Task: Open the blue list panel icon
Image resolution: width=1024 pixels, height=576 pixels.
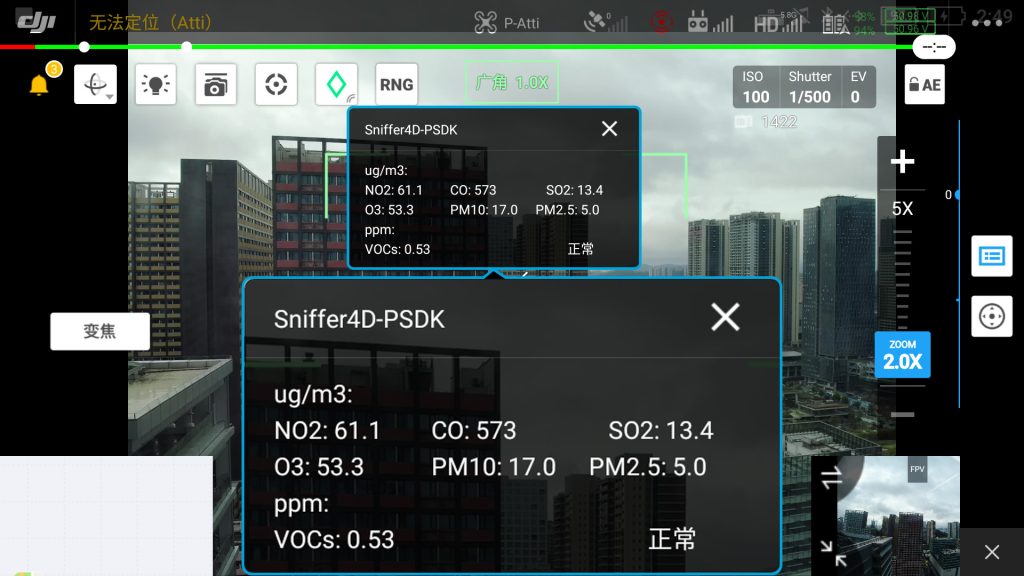Action: point(991,256)
